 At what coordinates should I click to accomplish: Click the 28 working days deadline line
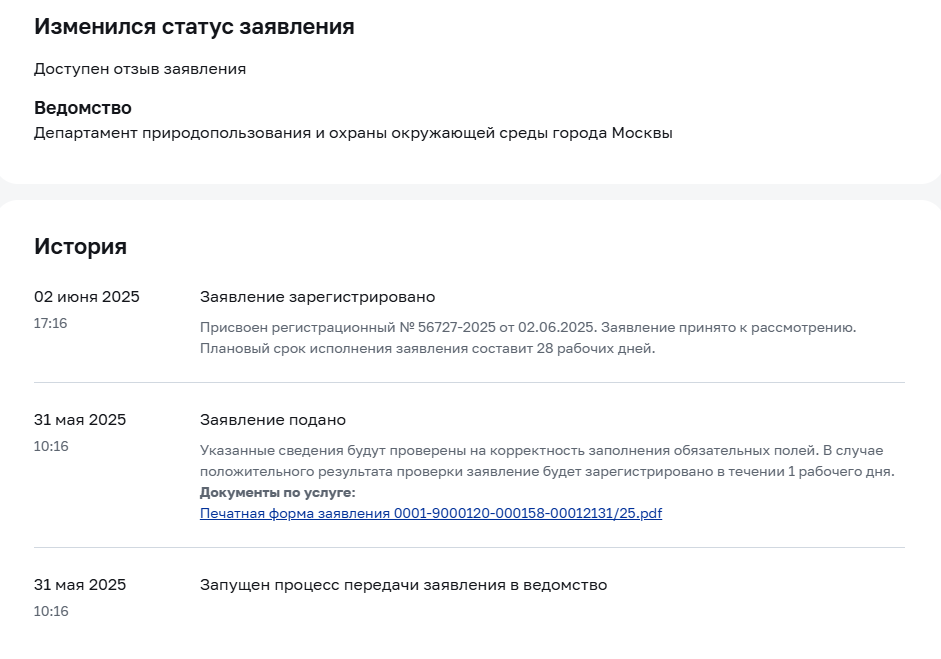(427, 349)
